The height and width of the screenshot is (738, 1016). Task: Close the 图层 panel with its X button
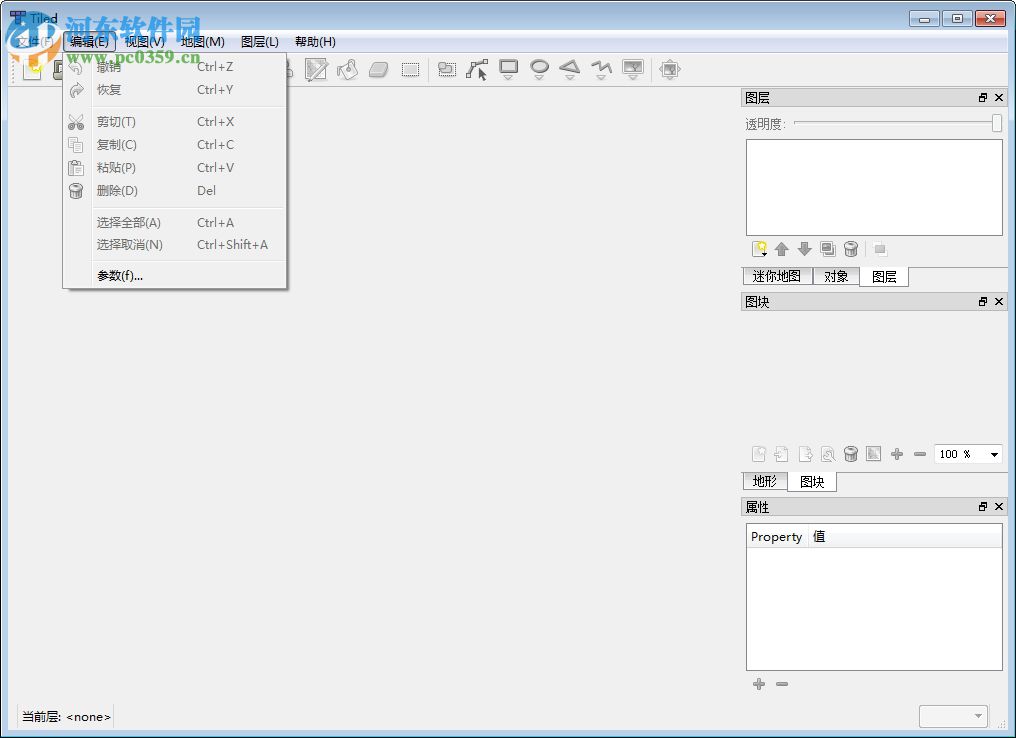coord(998,97)
